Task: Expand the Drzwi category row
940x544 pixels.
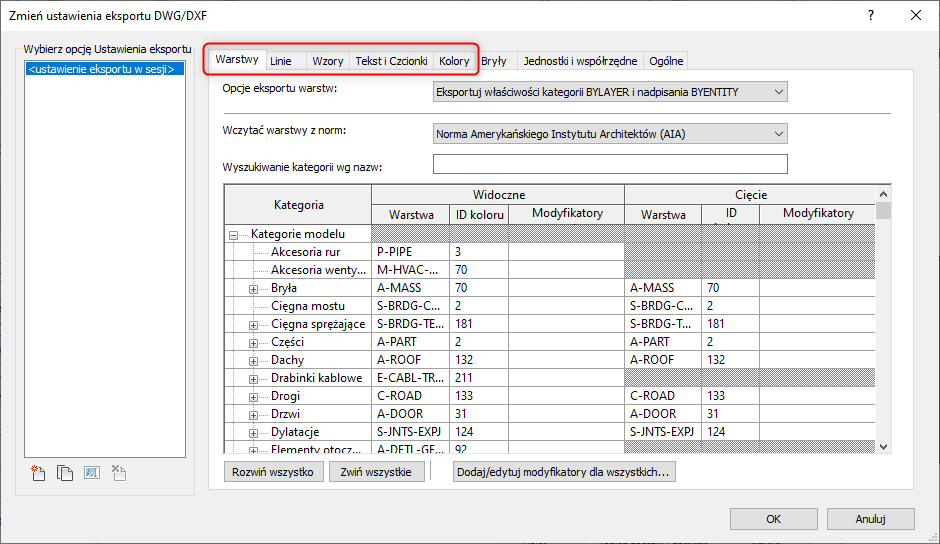Action: pos(254,414)
